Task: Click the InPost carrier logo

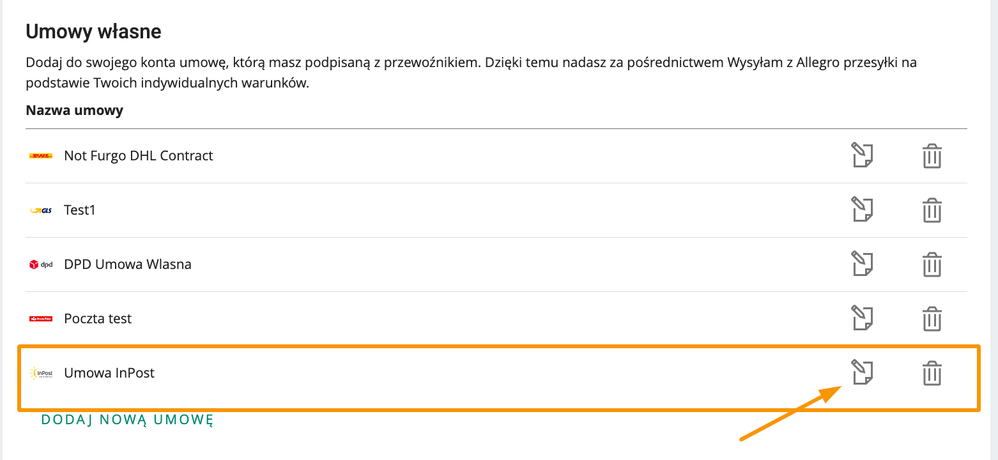Action: (x=41, y=373)
